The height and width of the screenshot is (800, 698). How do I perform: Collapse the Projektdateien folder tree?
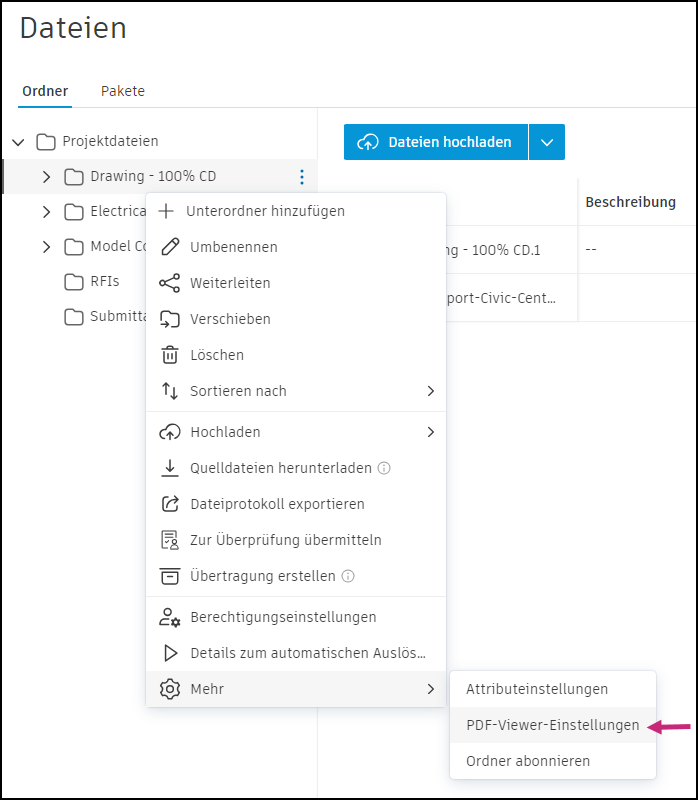coord(18,141)
